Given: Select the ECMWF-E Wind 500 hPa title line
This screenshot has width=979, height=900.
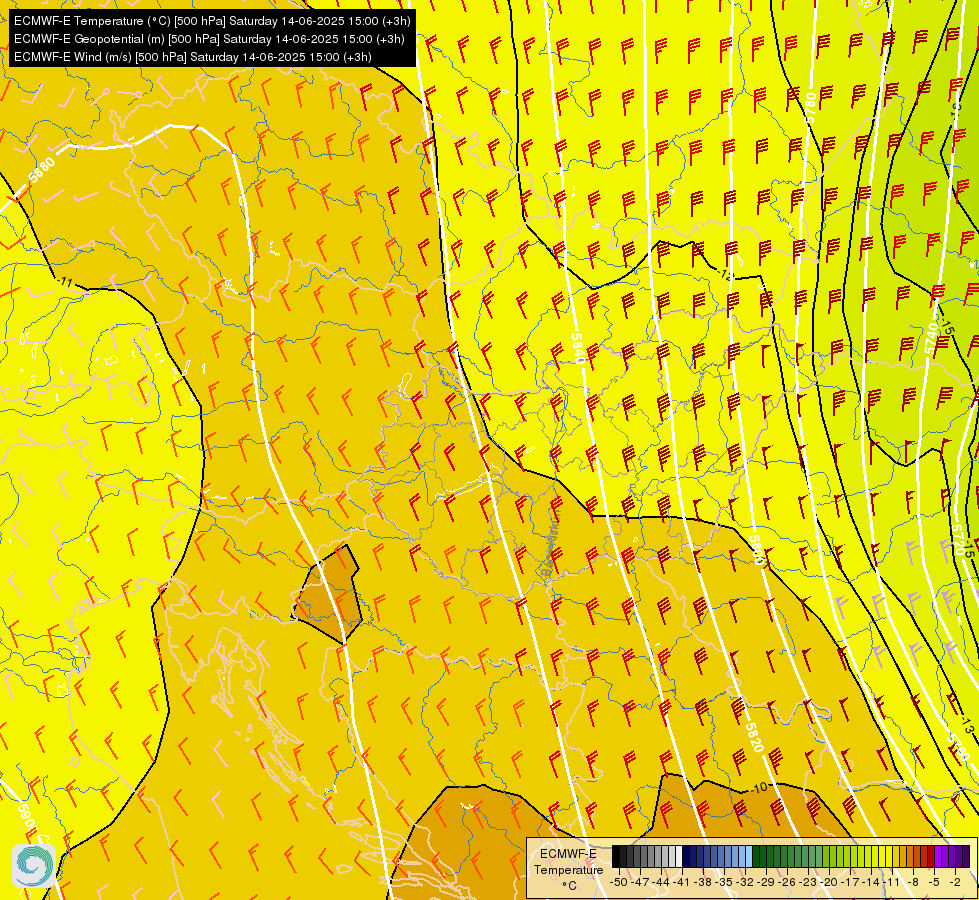Looking at the screenshot, I should click(x=192, y=57).
